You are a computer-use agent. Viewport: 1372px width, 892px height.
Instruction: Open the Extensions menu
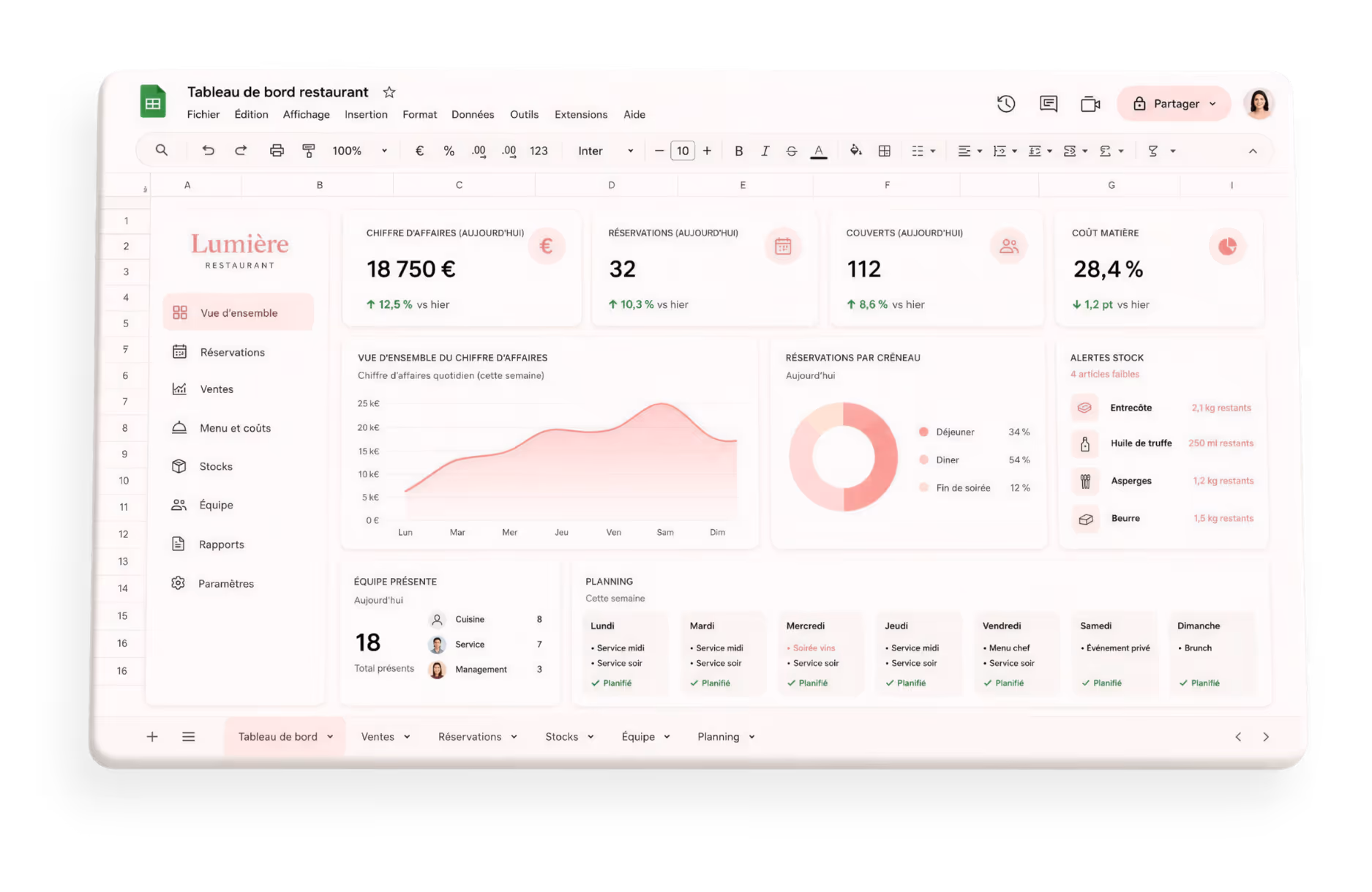(x=581, y=114)
